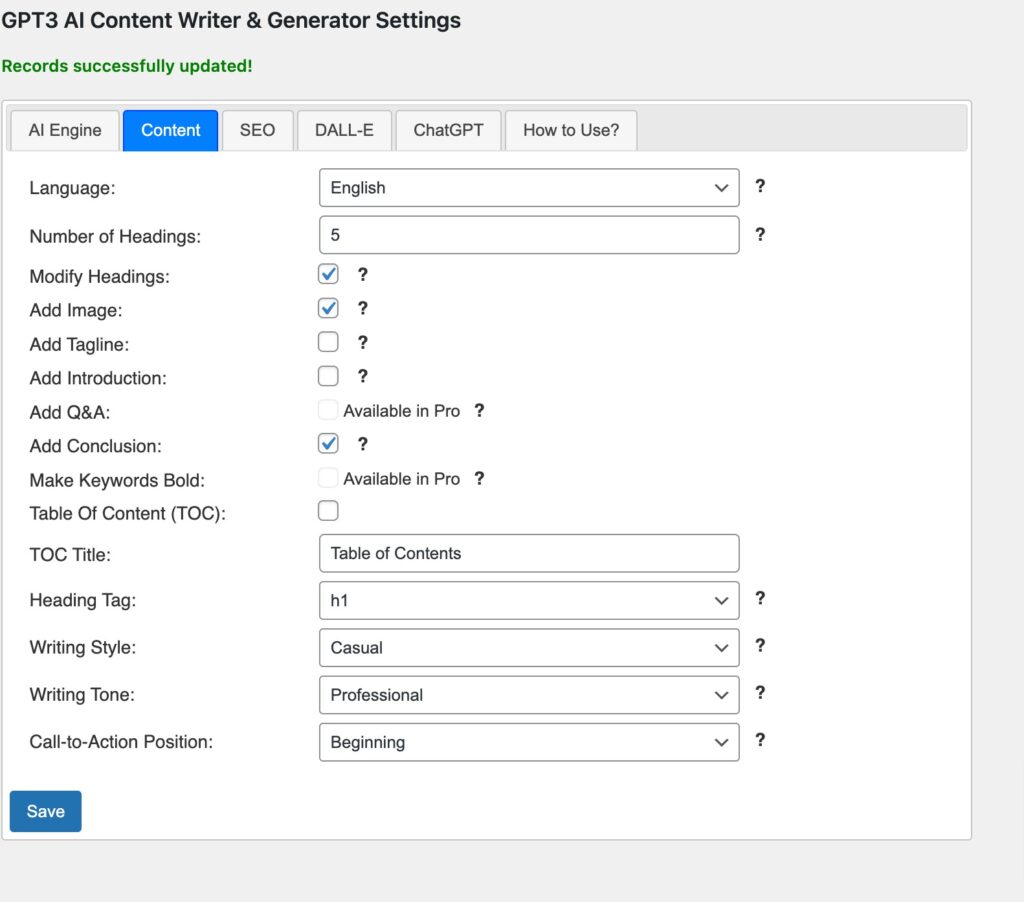Click the page title 'GPT3 AI Content Writer & Generator Settings'
The width and height of the screenshot is (1024, 902).
click(231, 20)
